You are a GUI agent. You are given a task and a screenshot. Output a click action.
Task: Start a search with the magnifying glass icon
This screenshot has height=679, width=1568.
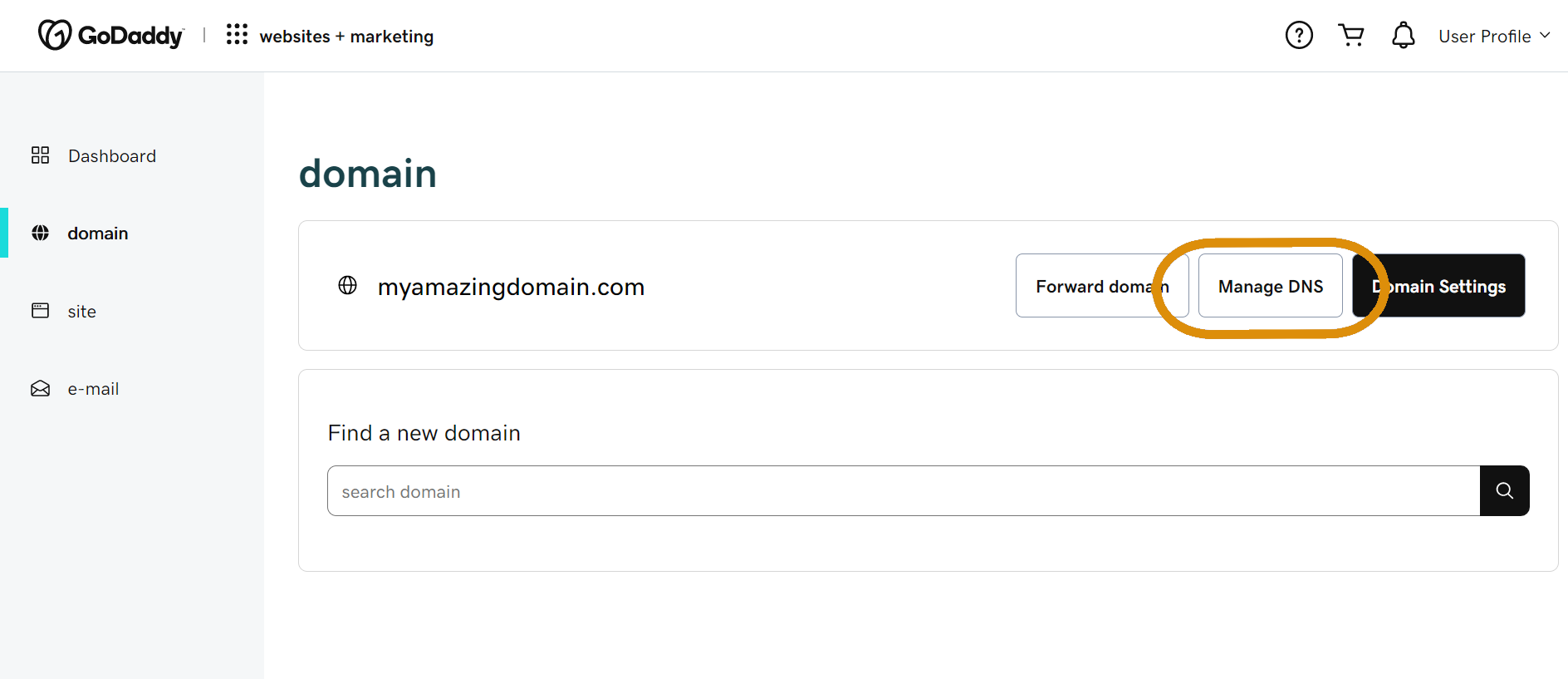[x=1504, y=490]
